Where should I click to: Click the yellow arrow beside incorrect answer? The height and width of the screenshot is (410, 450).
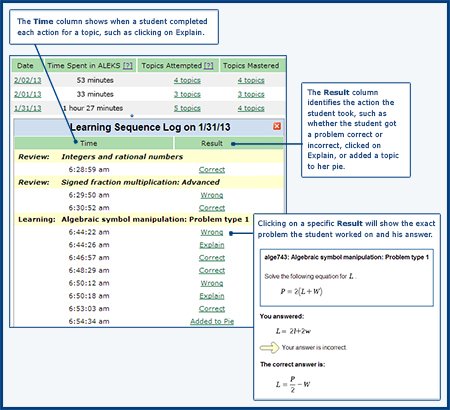pyautogui.click(x=269, y=348)
